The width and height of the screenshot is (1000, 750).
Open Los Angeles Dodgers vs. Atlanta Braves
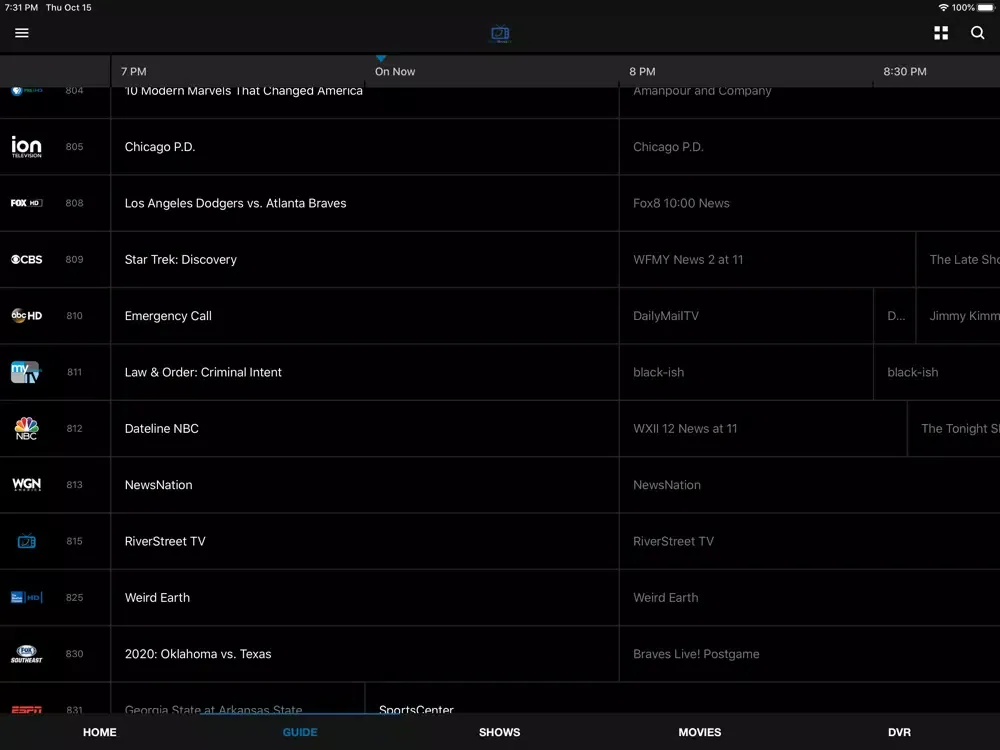[365, 203]
